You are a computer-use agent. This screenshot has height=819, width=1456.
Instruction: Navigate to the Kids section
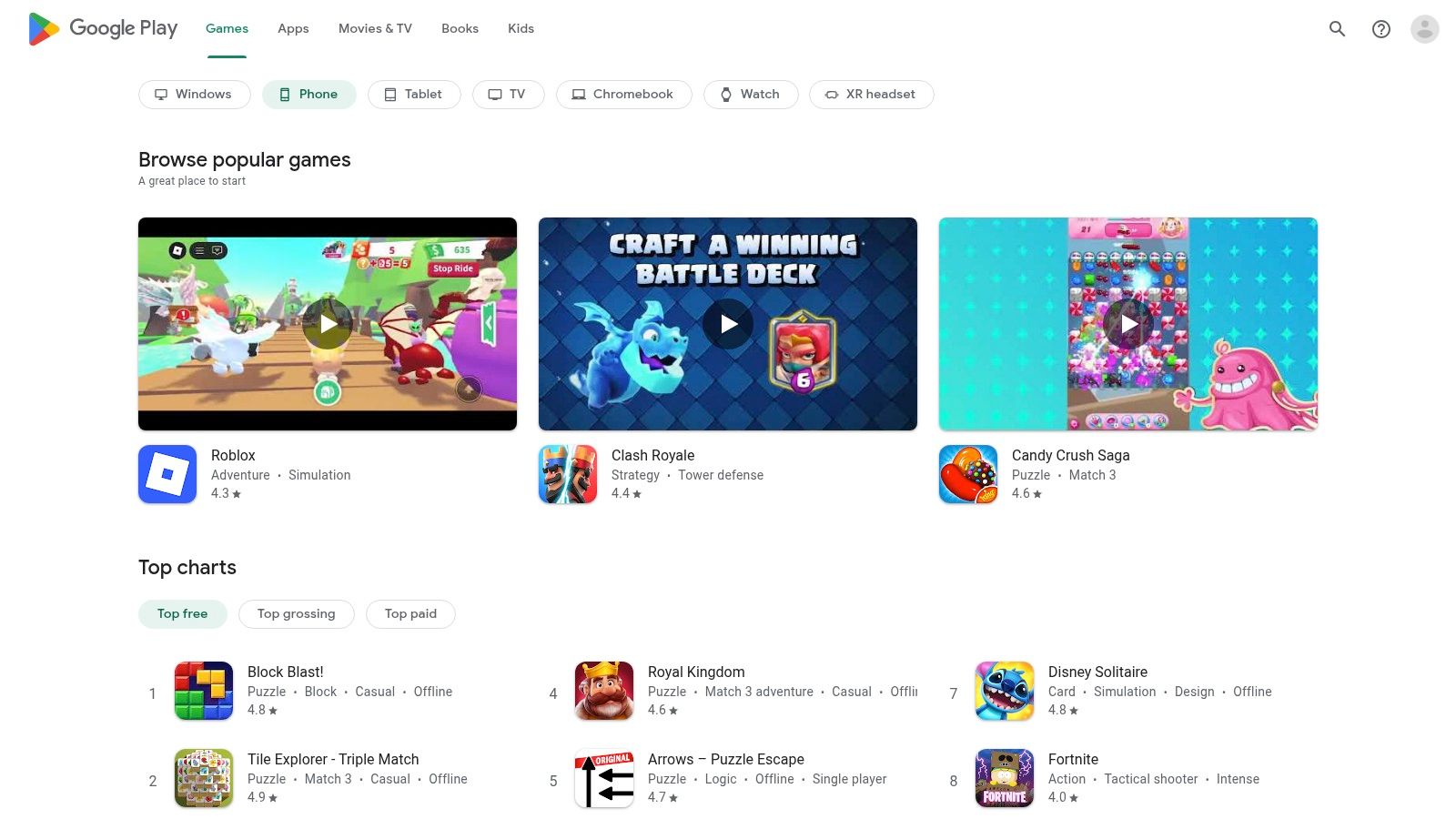coord(521,28)
